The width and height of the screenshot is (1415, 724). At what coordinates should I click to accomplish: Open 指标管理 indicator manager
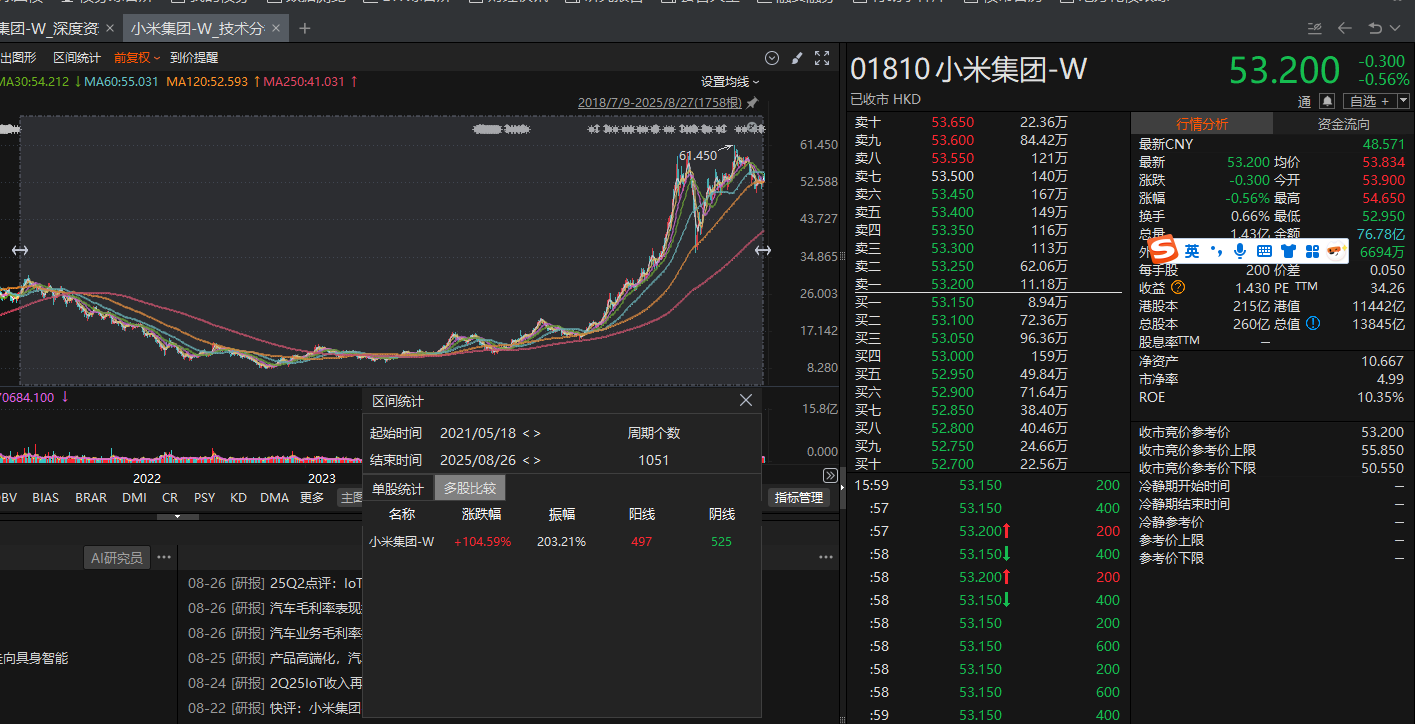[x=798, y=497]
